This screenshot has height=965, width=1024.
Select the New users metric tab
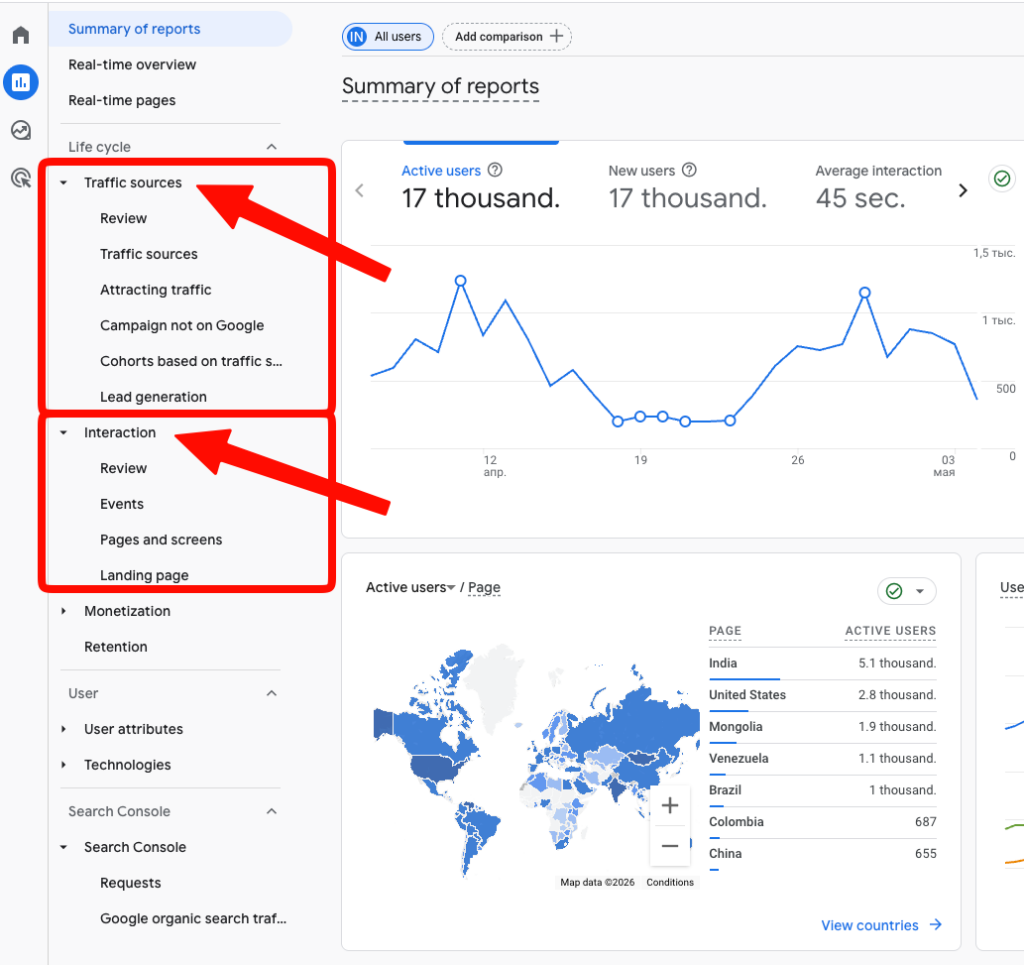pyautogui.click(x=688, y=188)
